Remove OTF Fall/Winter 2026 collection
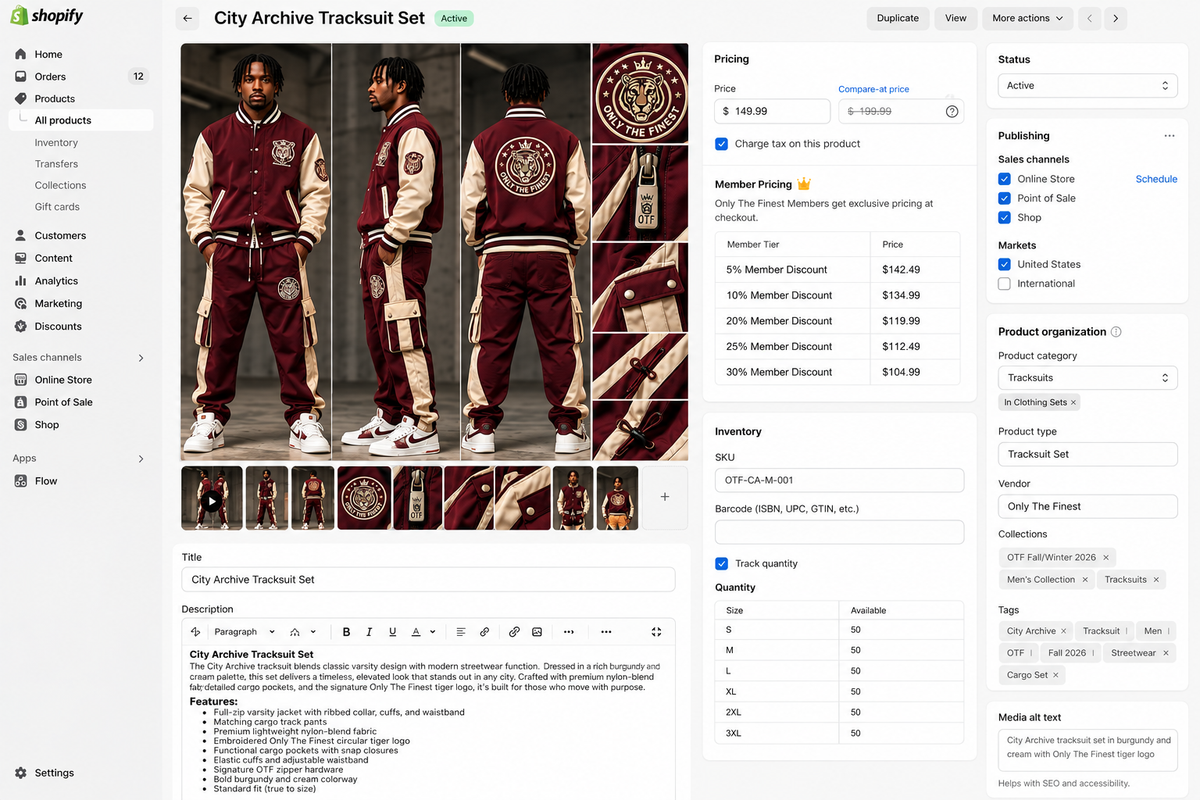This screenshot has height=800, width=1200. click(x=1106, y=557)
